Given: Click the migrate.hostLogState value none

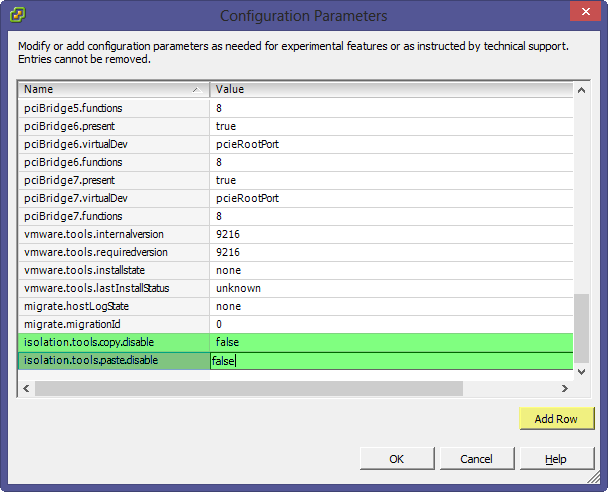Looking at the screenshot, I should click(391, 306).
